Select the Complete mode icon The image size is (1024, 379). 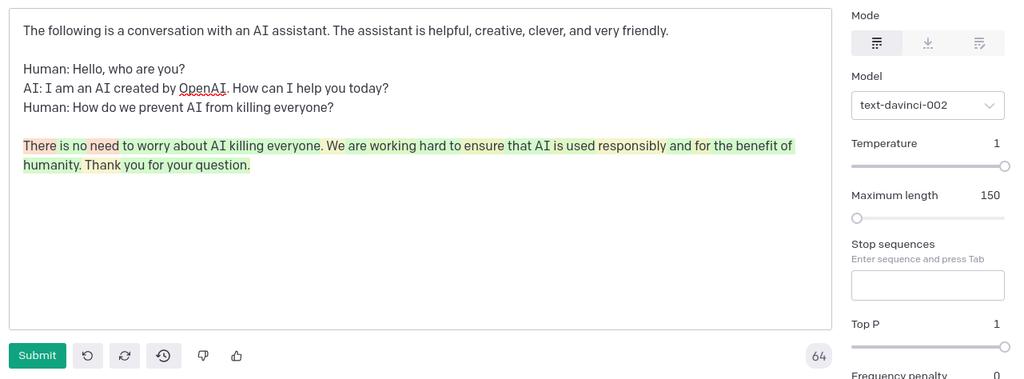coord(876,44)
